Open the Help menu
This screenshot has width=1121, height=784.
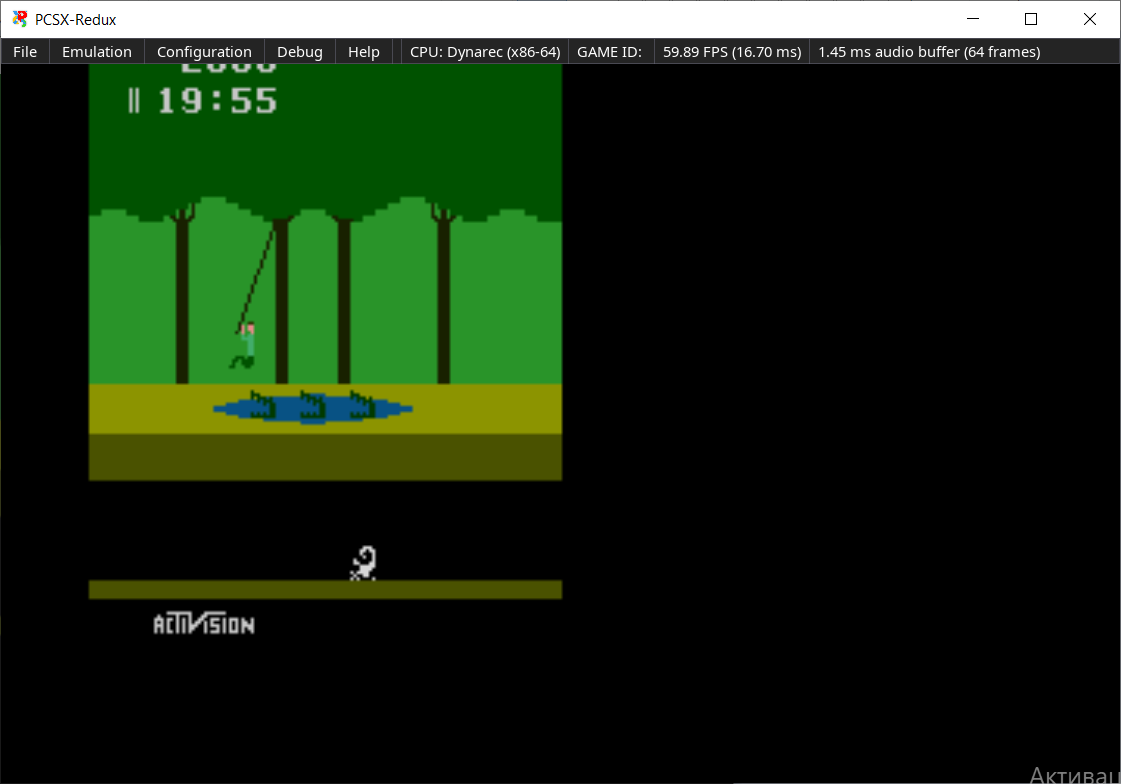coord(363,52)
